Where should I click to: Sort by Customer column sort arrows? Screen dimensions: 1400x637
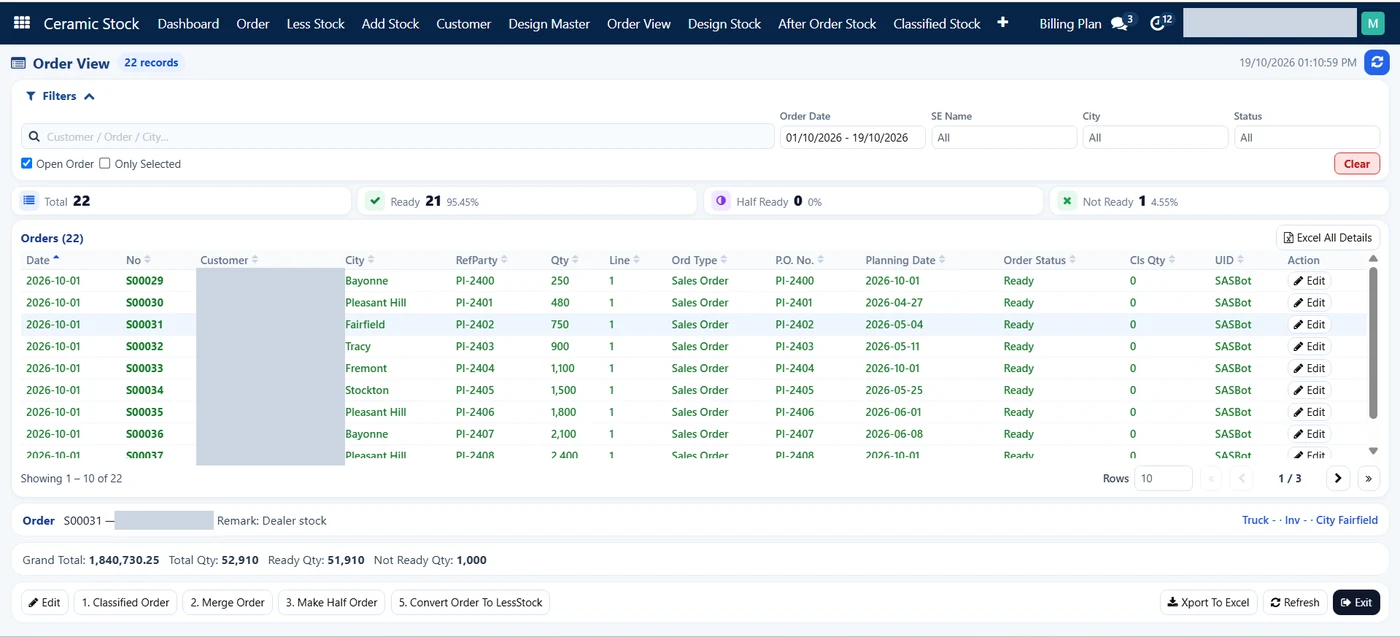click(x=255, y=260)
